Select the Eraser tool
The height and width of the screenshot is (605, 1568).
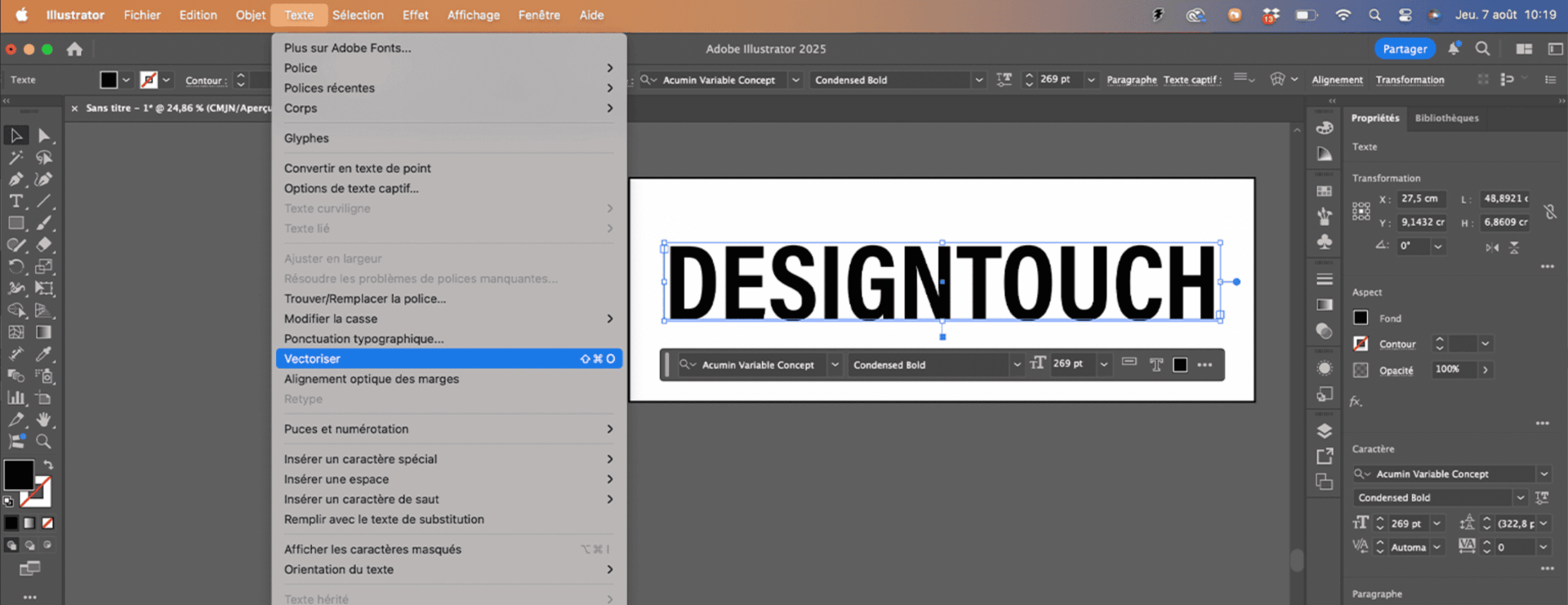(x=44, y=244)
